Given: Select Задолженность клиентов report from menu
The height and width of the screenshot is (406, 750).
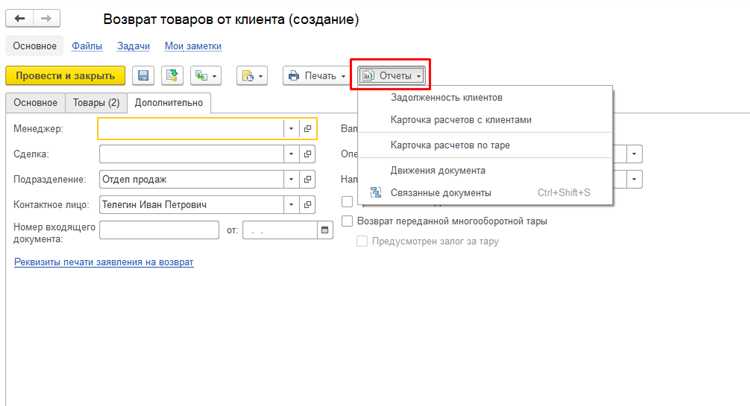Looking at the screenshot, I should point(446,98).
